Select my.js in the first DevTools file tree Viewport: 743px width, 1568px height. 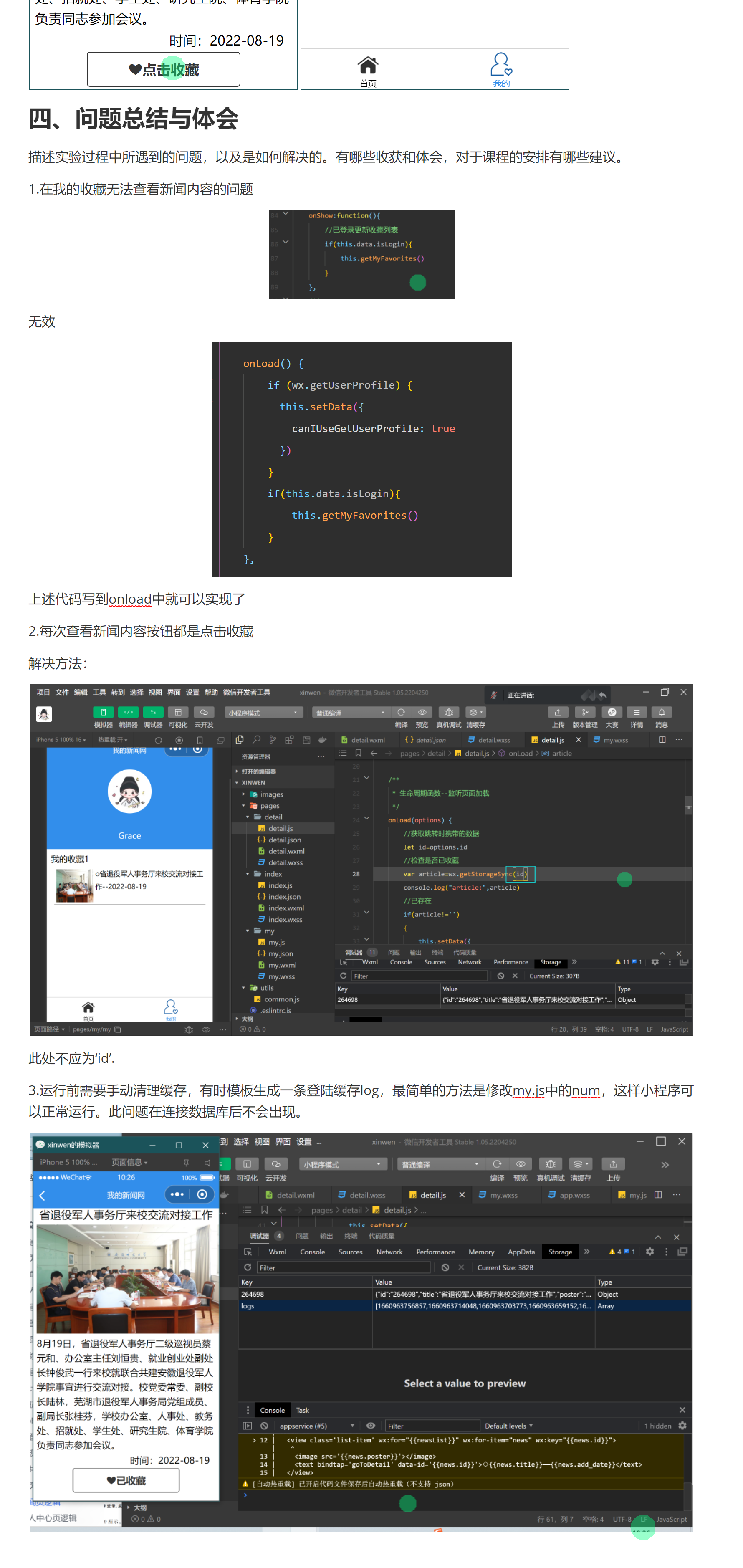click(x=277, y=942)
